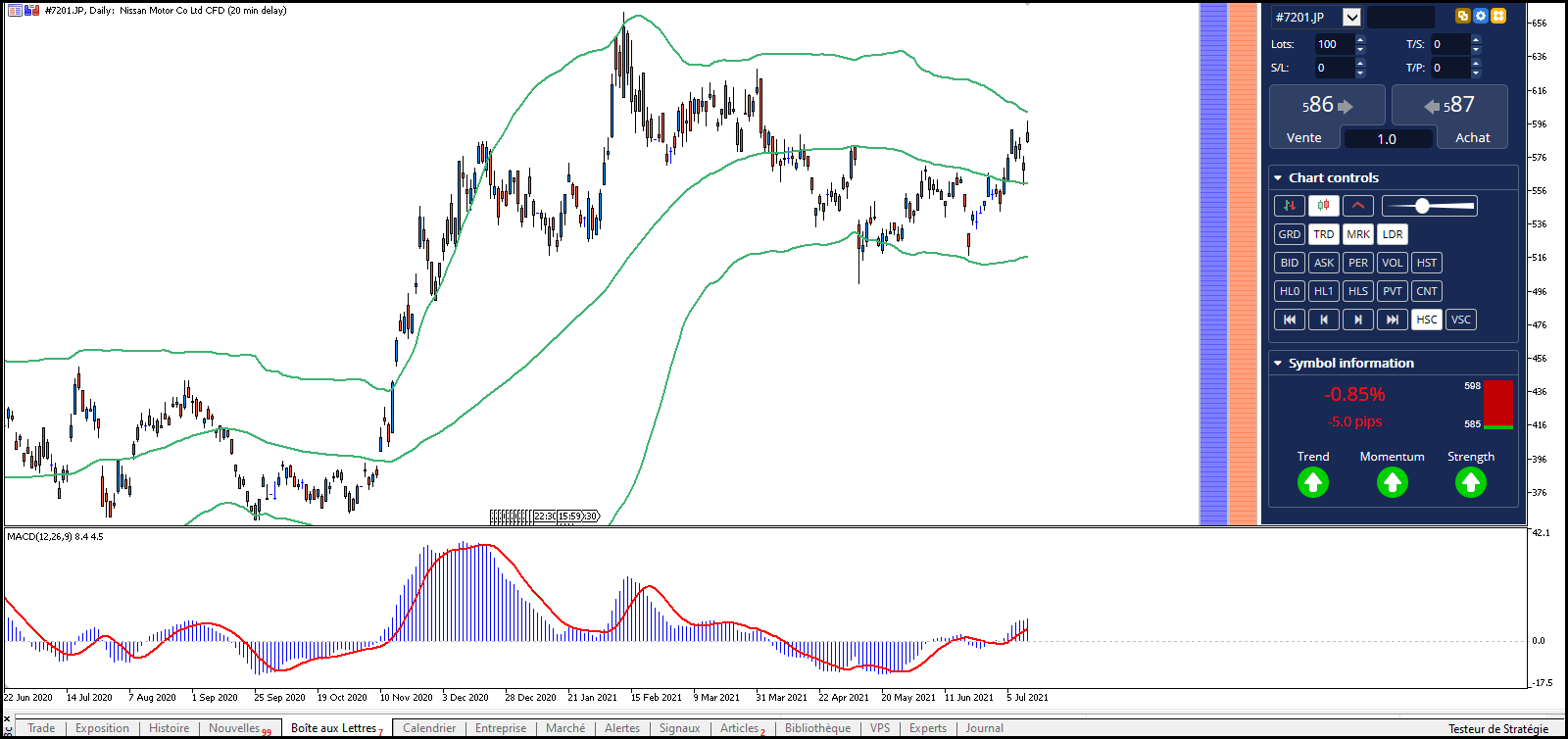
Task: Jump to chart beginning with rewind icon
Action: pyautogui.click(x=1290, y=320)
